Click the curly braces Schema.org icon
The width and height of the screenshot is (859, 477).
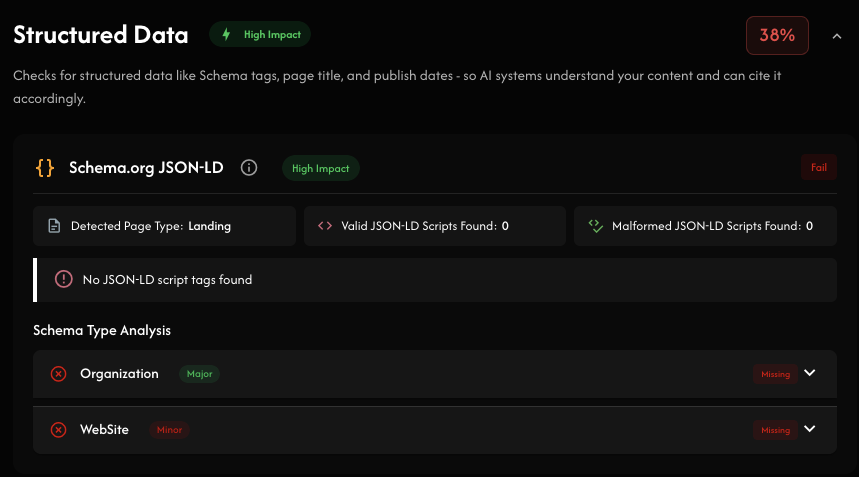pos(45,168)
